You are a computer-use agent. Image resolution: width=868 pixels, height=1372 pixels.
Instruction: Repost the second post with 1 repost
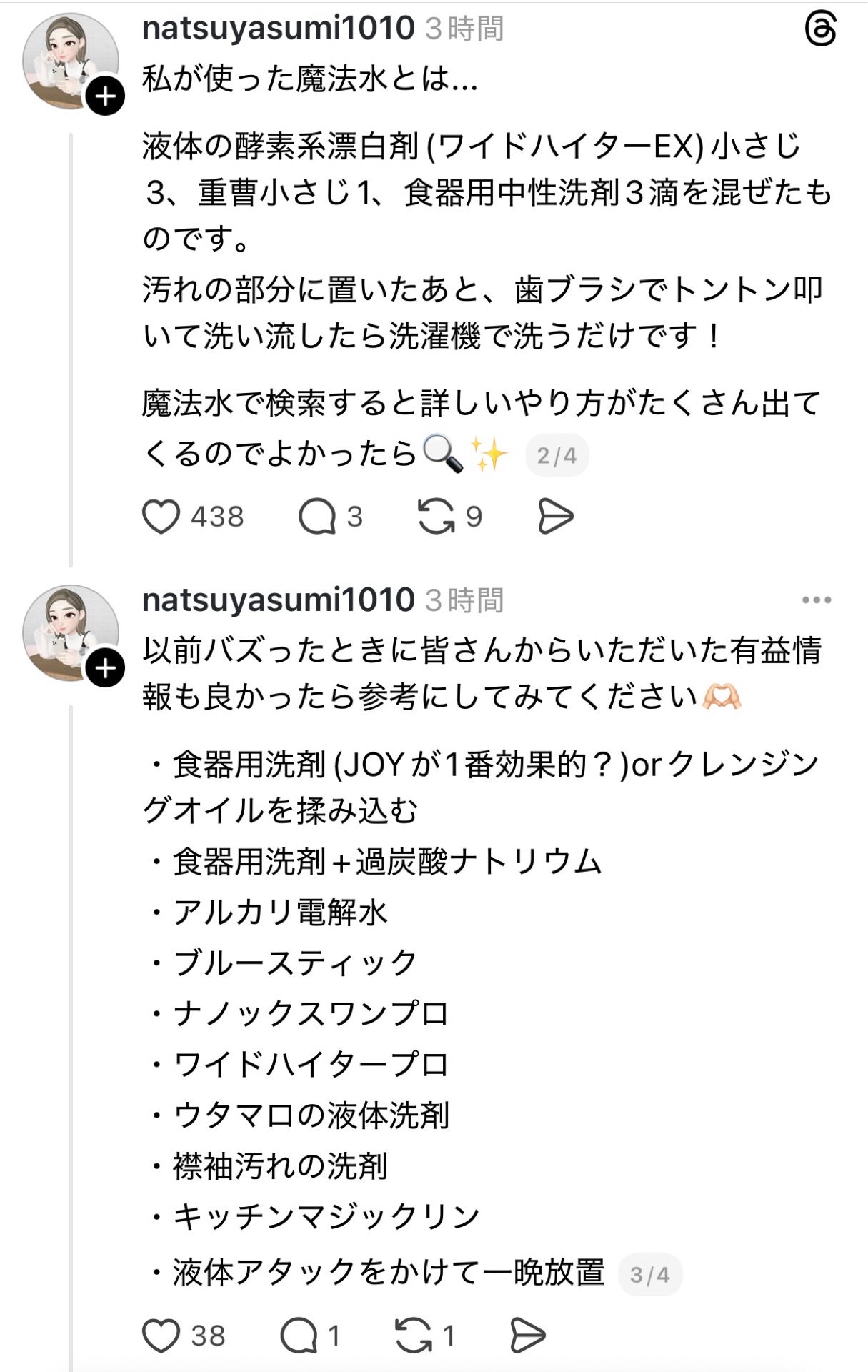414,1336
